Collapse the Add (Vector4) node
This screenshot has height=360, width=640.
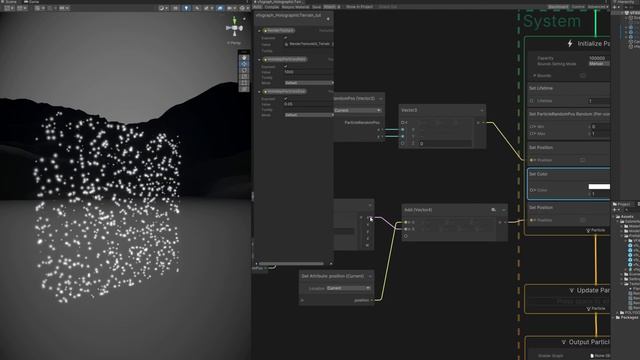tap(504, 210)
